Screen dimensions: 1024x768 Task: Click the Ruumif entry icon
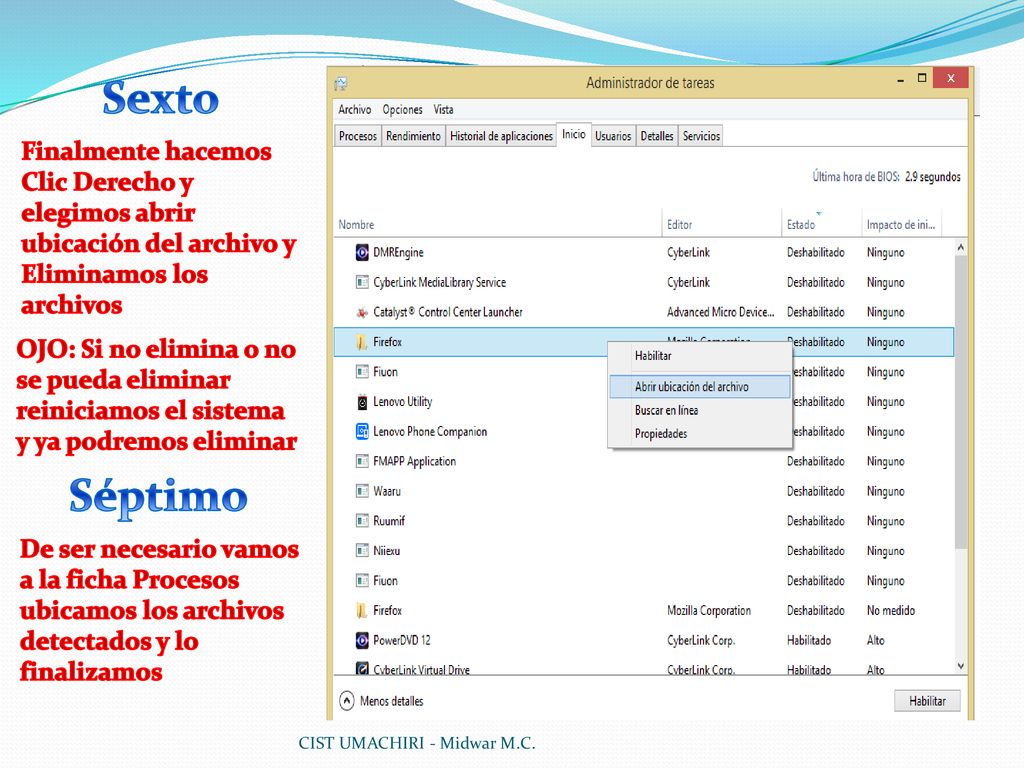tap(362, 520)
